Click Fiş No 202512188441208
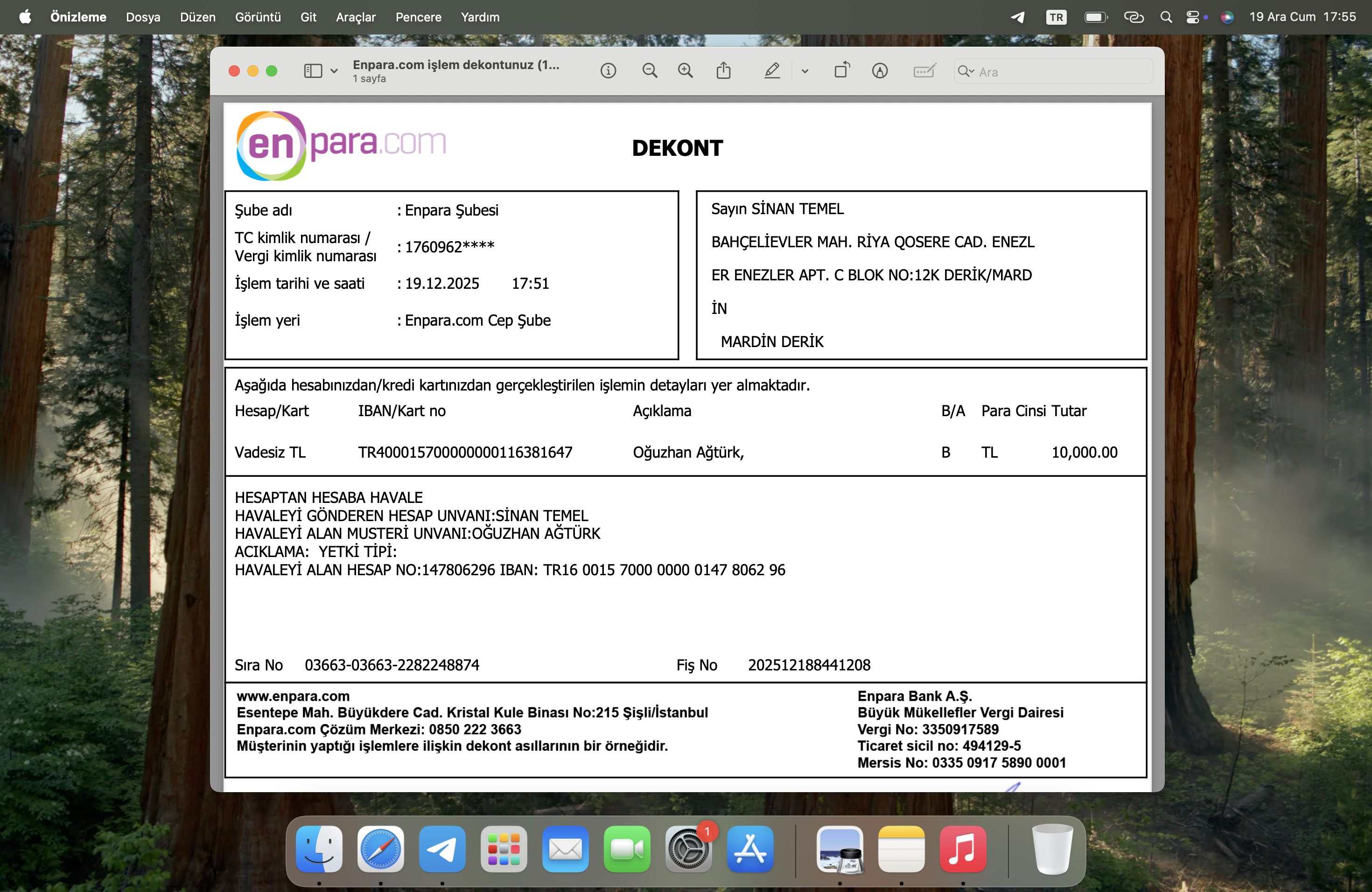 (809, 665)
